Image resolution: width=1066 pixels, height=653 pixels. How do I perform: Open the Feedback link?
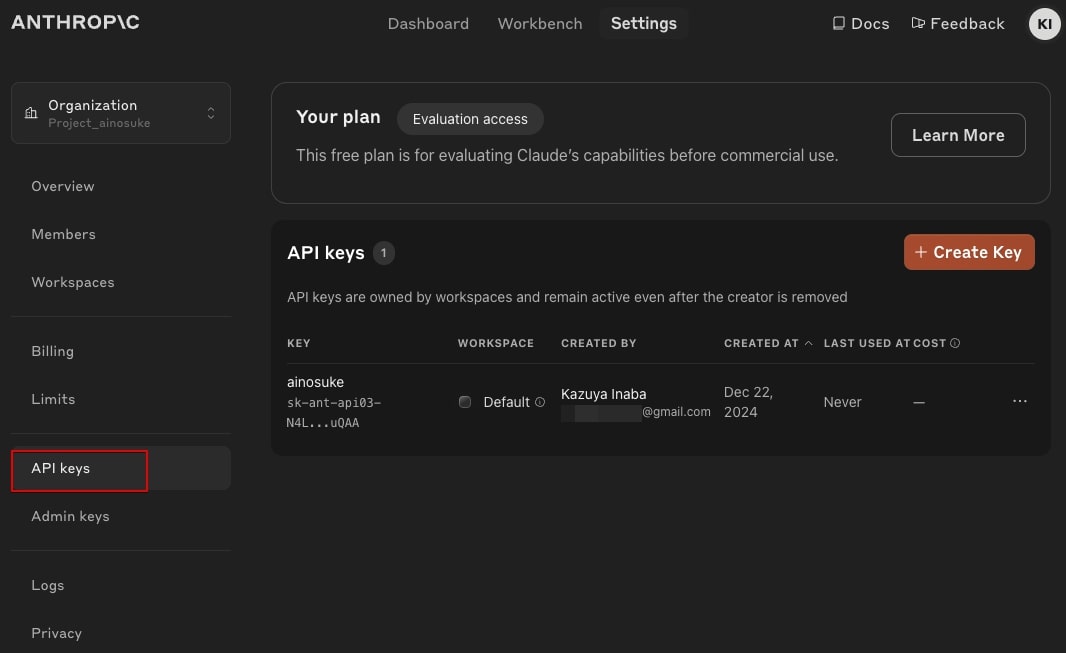pos(957,24)
